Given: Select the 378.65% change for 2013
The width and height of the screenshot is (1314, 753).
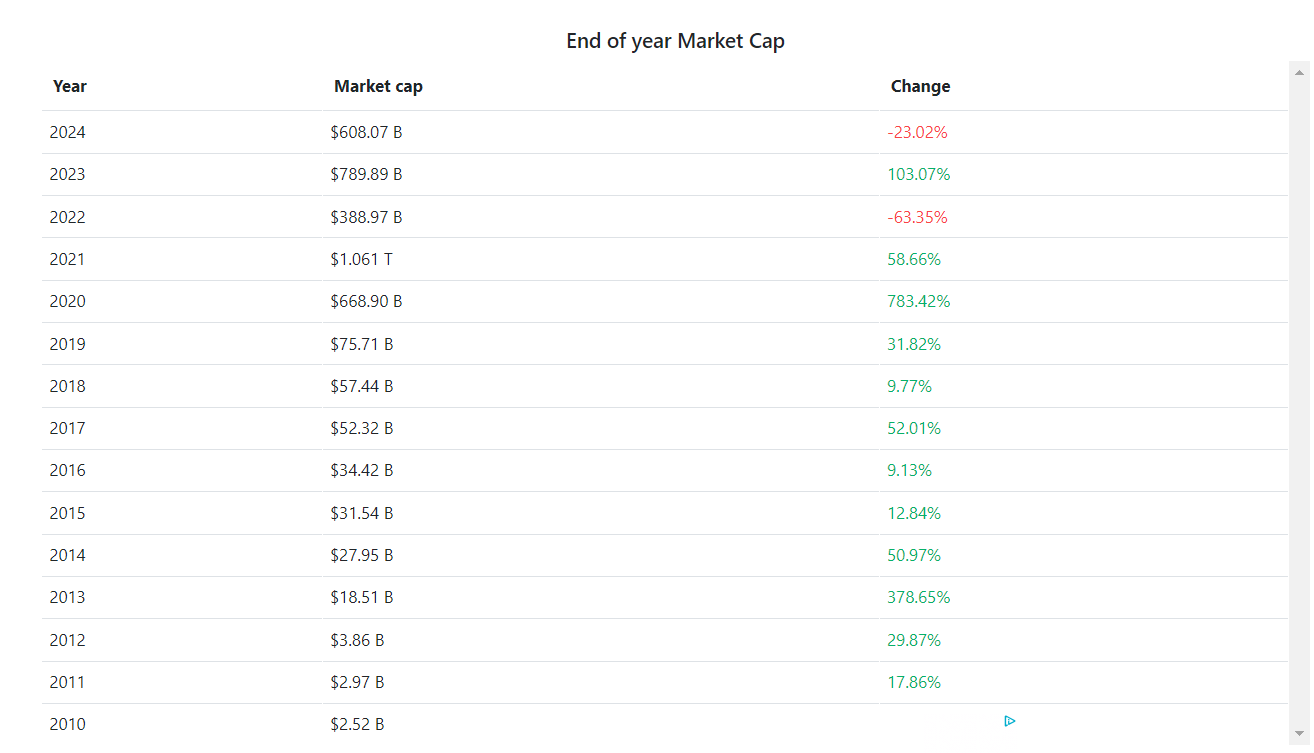Looking at the screenshot, I should coord(918,597).
